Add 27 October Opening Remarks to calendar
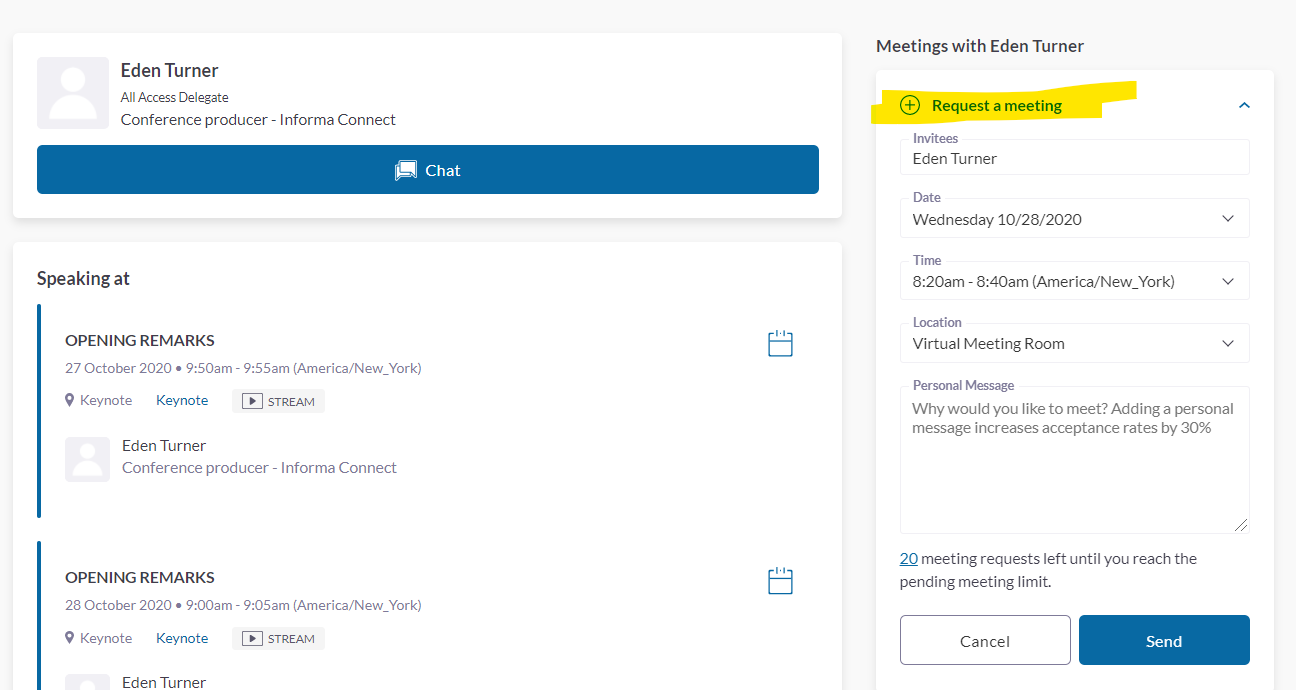 [780, 344]
